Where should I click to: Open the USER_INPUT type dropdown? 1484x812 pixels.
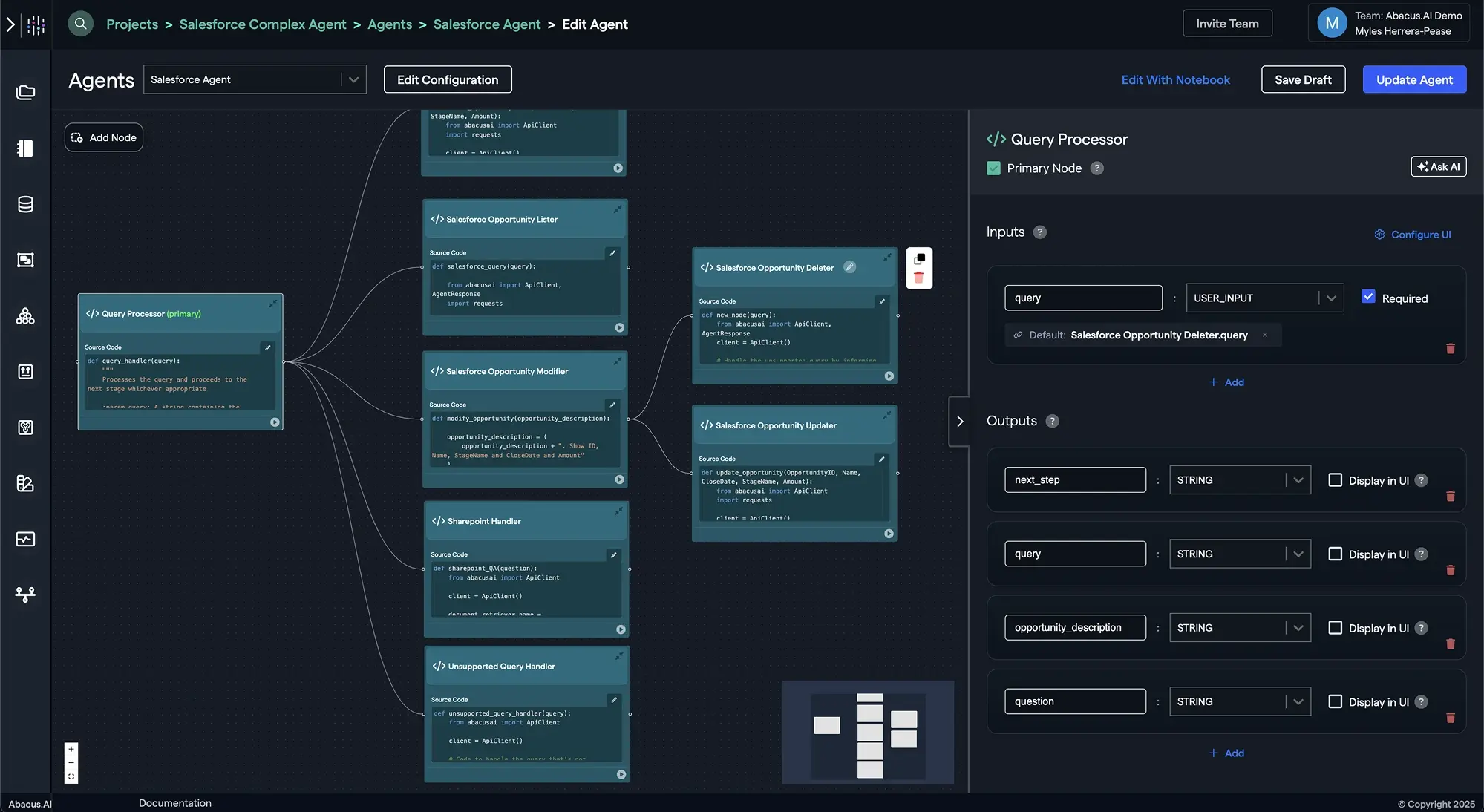1264,298
